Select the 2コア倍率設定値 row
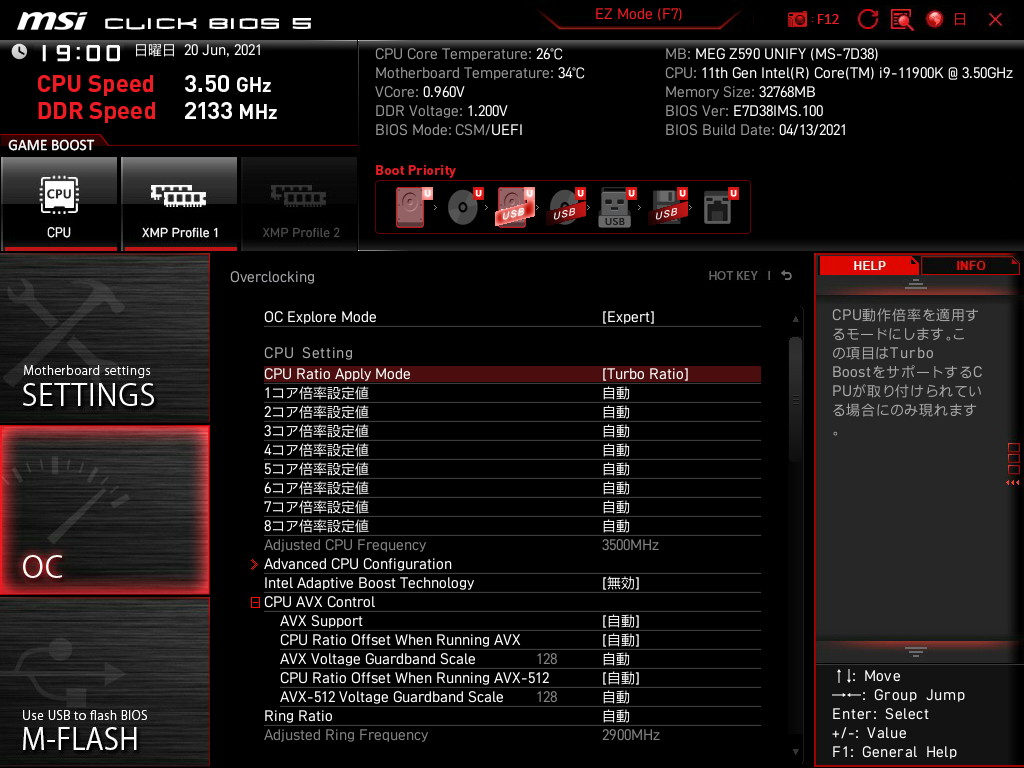 tap(512, 411)
